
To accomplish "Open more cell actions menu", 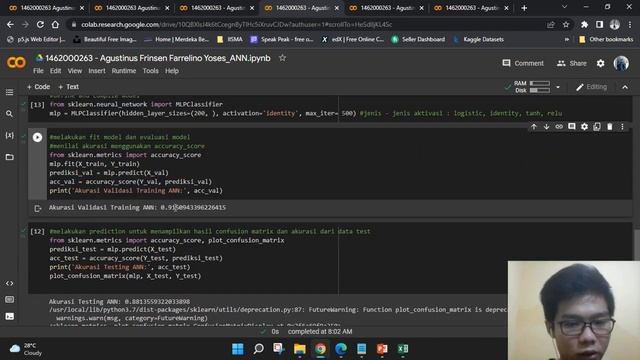I will (622, 127).
